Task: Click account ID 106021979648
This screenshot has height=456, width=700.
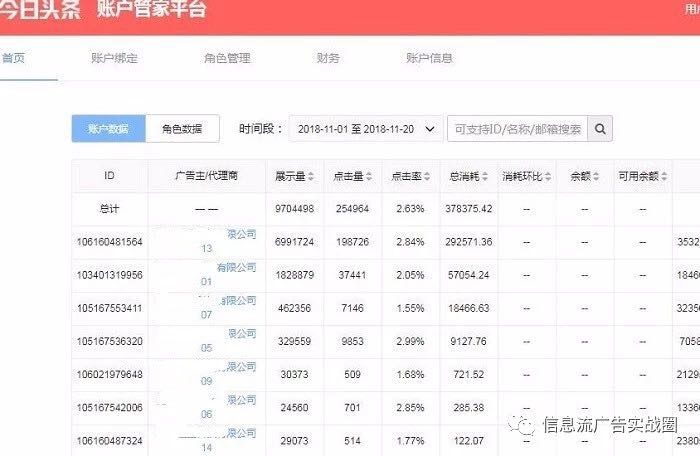Action: [x=109, y=375]
